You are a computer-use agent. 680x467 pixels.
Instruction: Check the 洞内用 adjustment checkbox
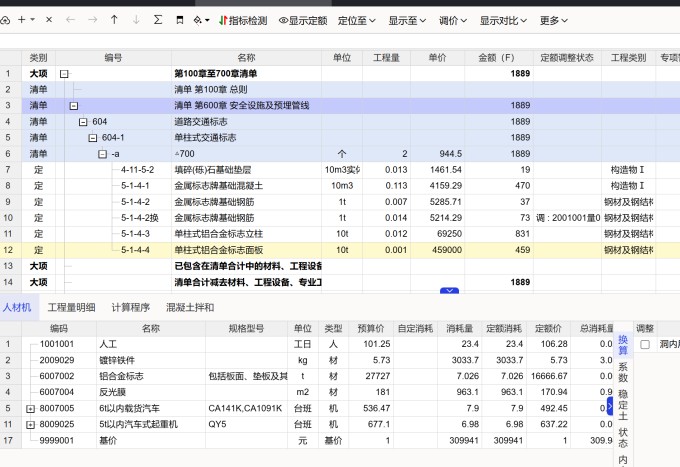[x=645, y=344]
